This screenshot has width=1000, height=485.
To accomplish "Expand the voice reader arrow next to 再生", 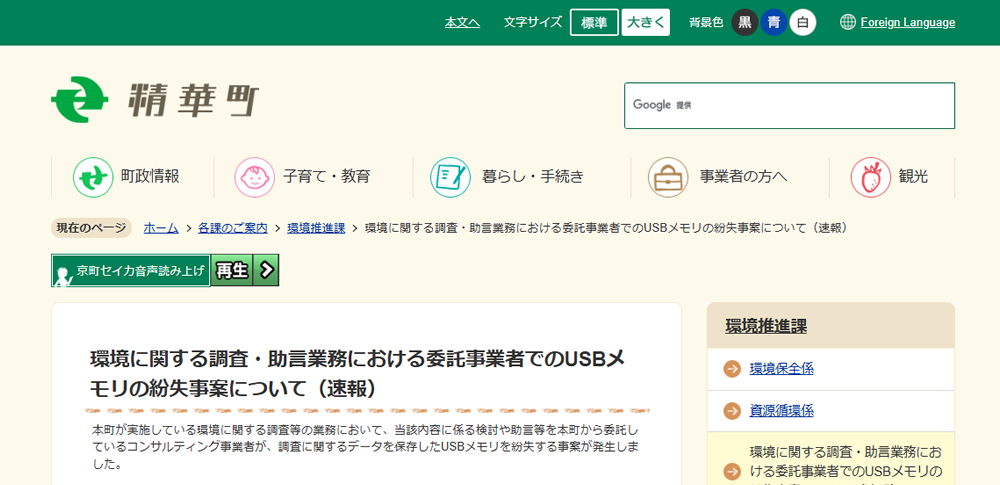I will click(266, 270).
